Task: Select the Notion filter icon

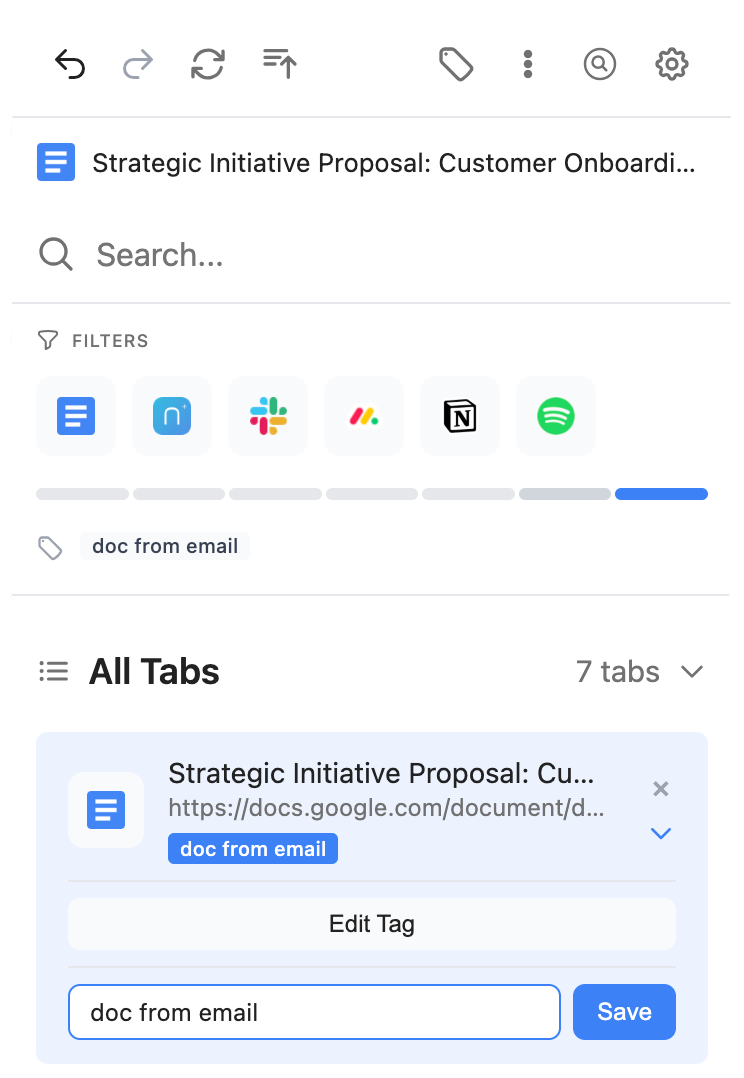Action: point(459,416)
